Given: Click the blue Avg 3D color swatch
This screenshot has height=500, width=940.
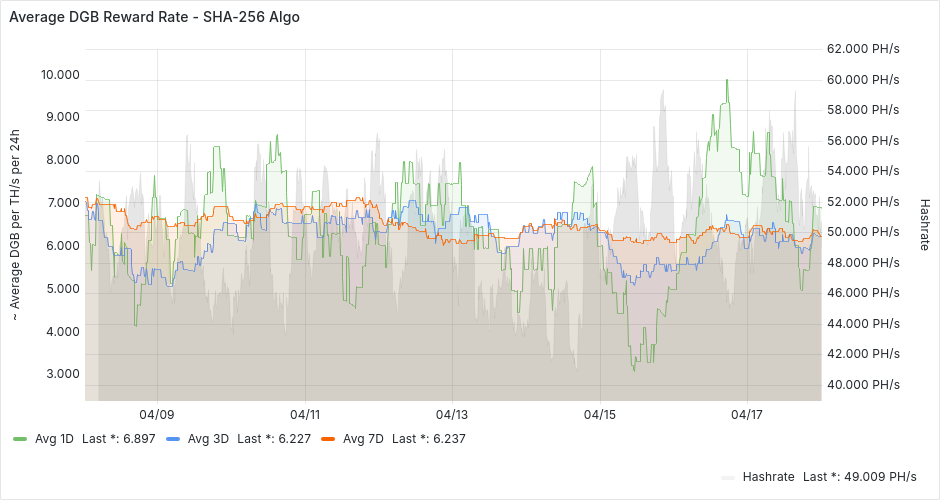Looking at the screenshot, I should [173, 439].
